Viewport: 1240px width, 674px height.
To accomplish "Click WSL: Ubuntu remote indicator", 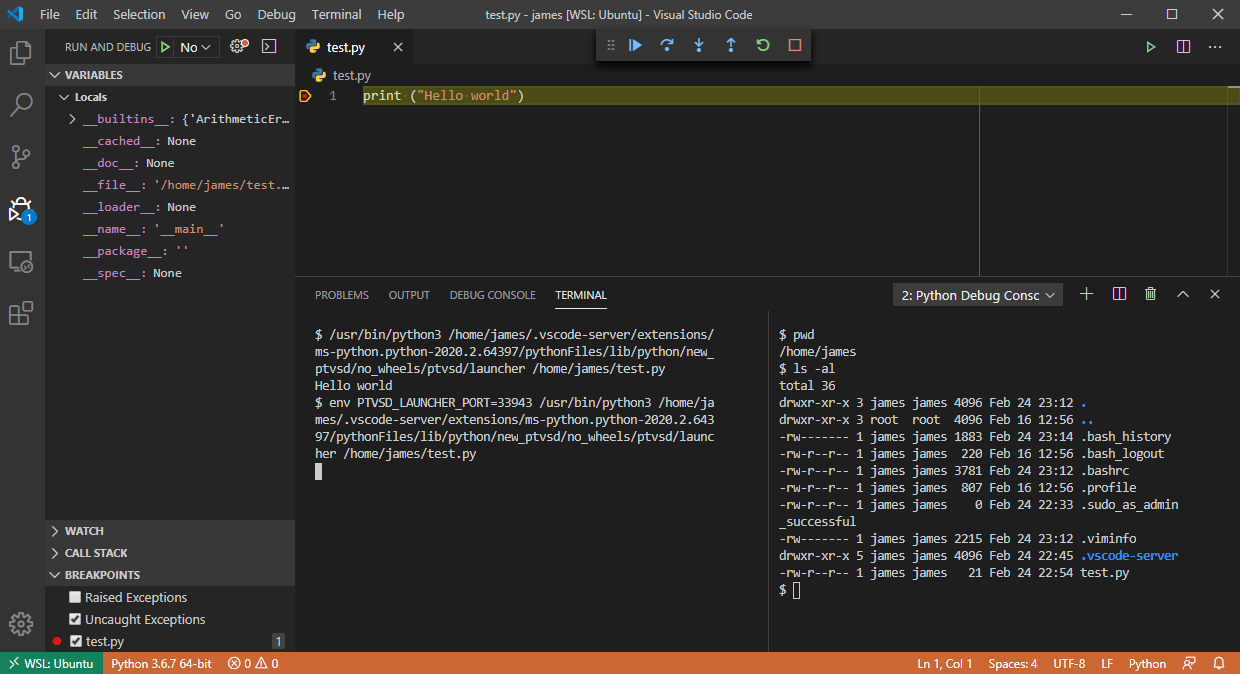I will point(51,663).
